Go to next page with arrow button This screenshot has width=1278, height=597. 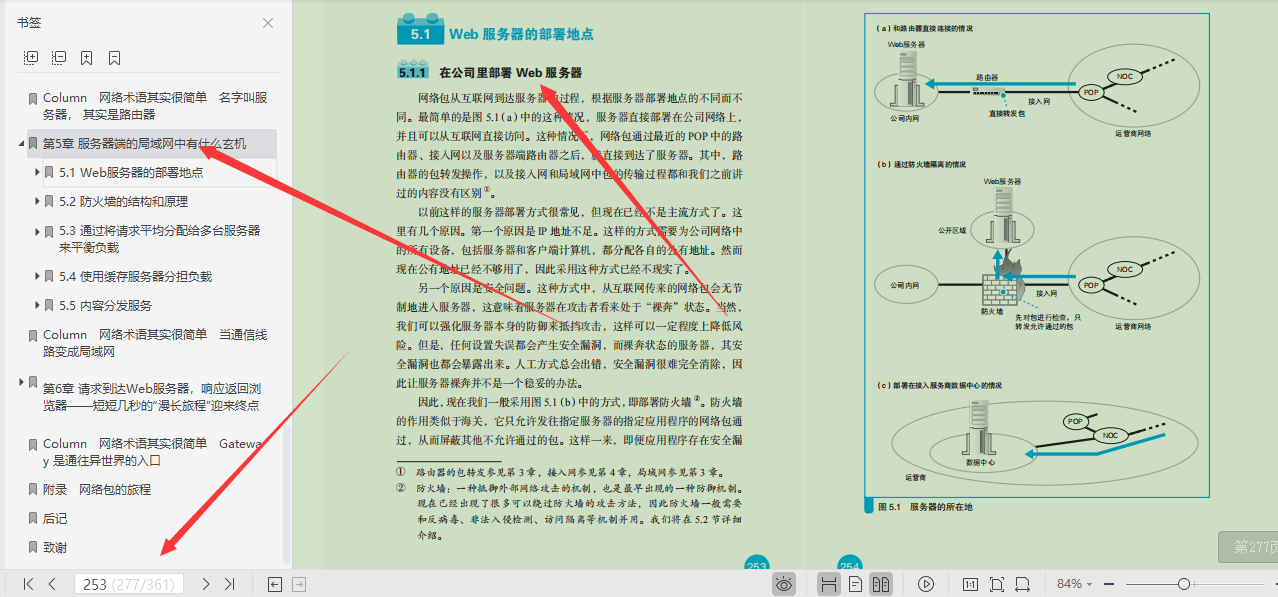[x=203, y=583]
